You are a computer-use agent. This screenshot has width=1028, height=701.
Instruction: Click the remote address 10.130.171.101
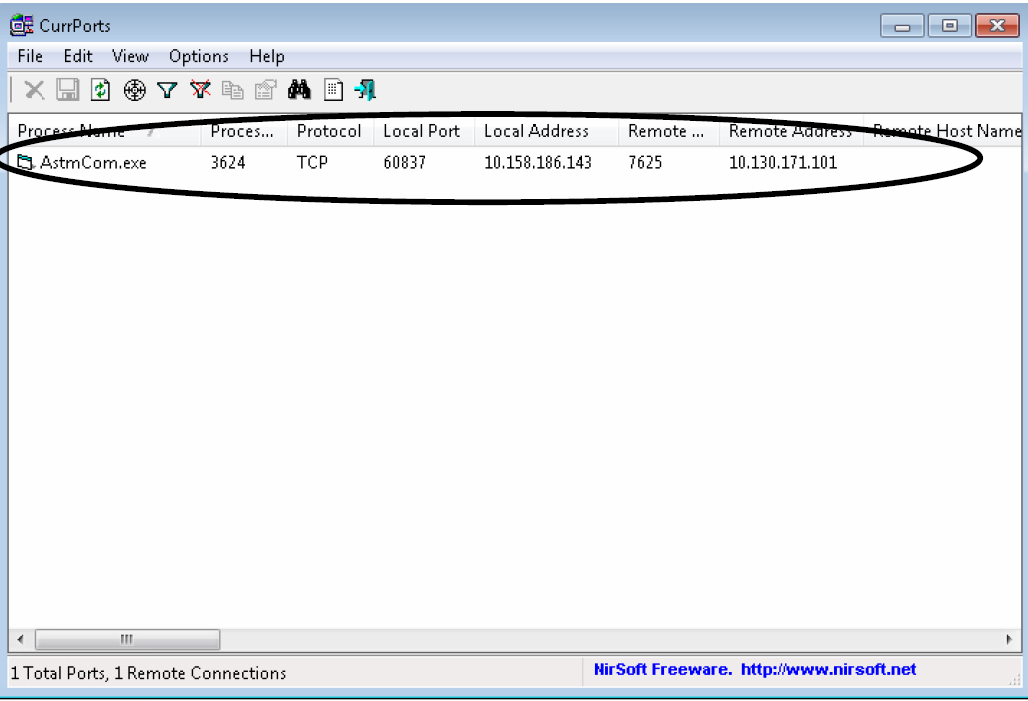pos(783,163)
